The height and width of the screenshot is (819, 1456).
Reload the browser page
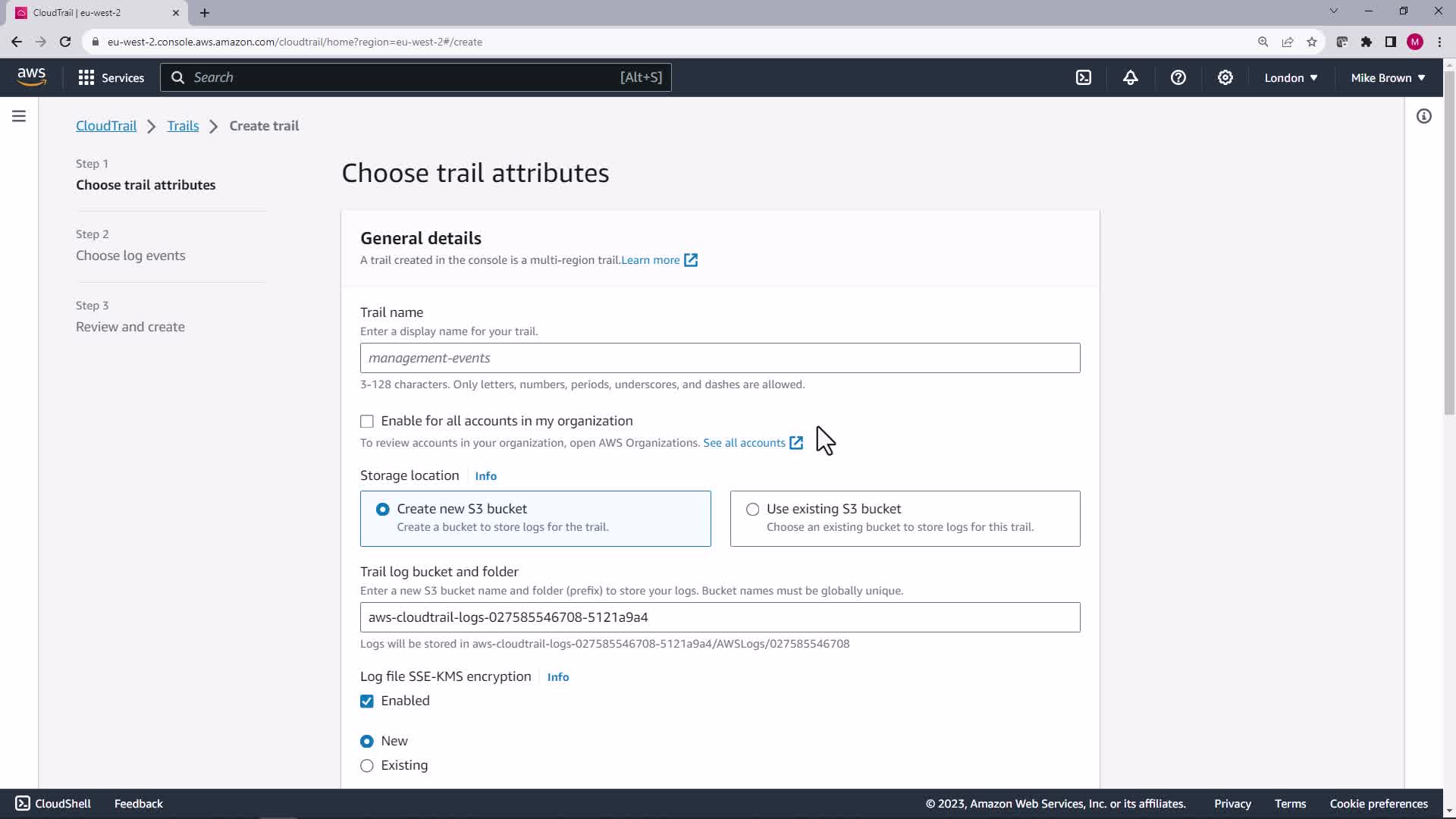pos(65,42)
